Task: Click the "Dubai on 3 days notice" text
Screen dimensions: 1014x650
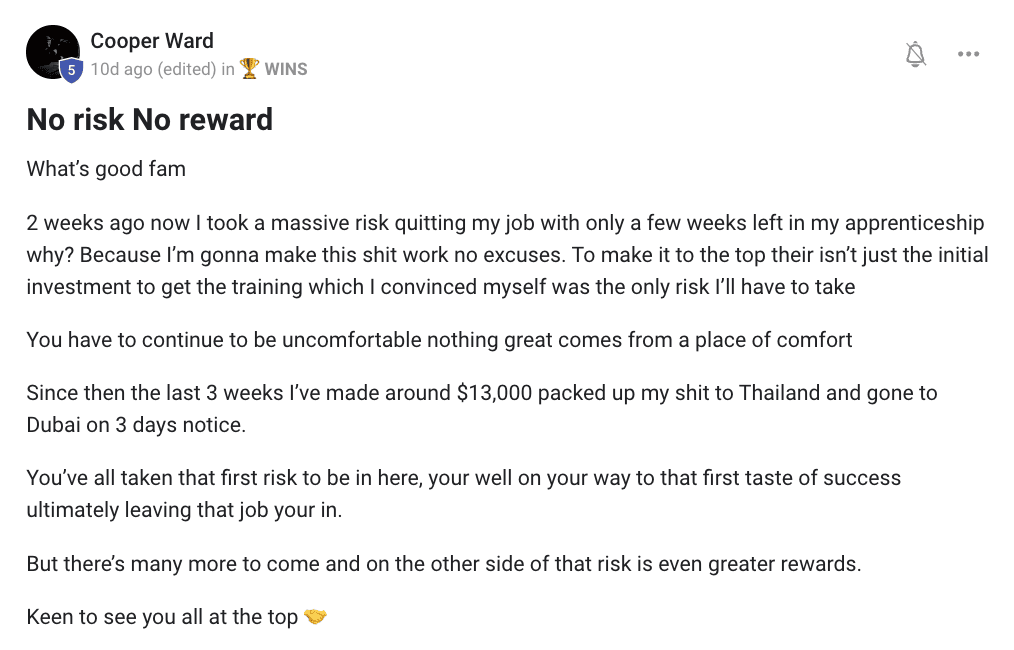Action: [136, 425]
